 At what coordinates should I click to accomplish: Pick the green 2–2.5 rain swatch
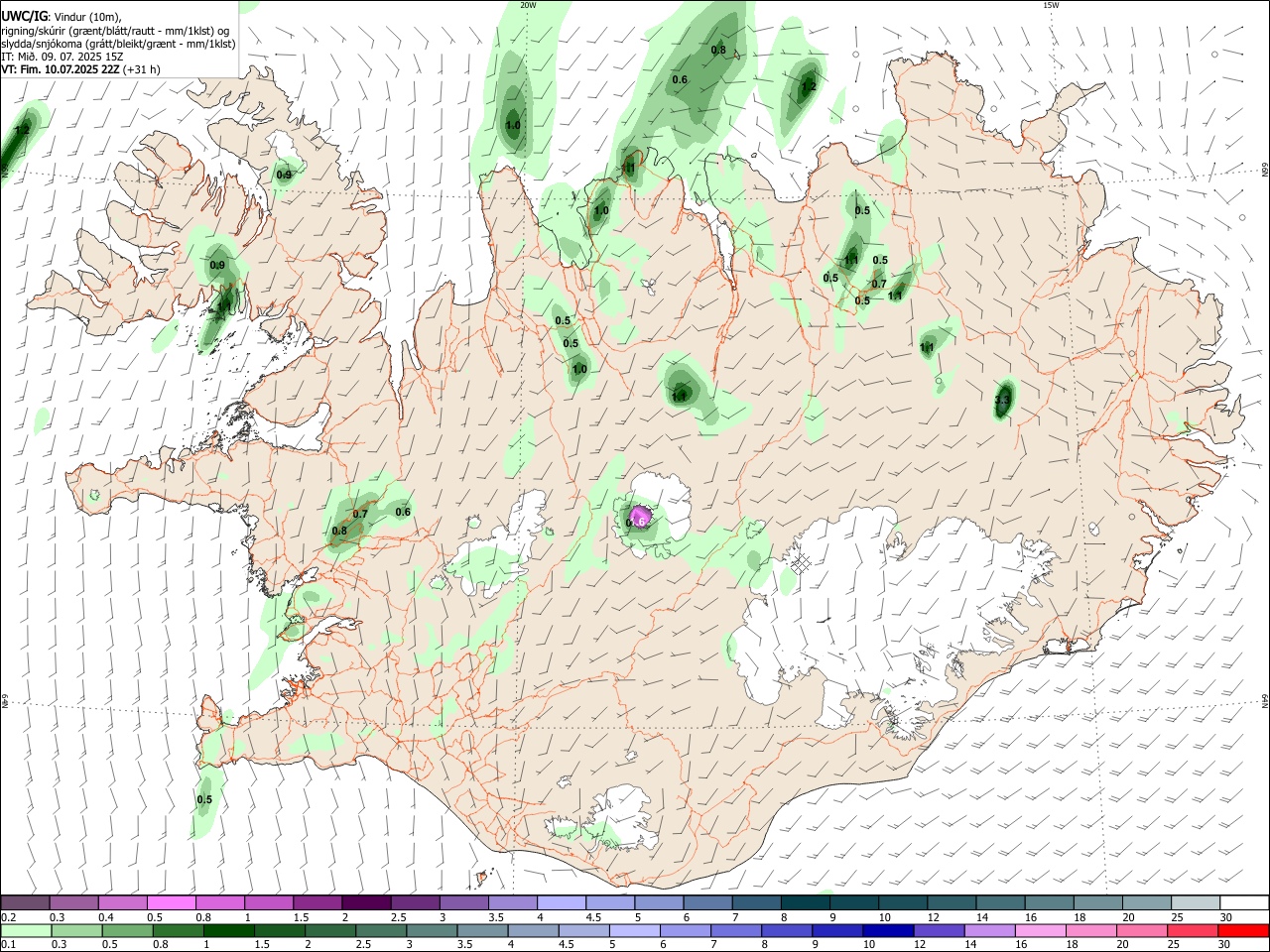pyautogui.click(x=330, y=931)
